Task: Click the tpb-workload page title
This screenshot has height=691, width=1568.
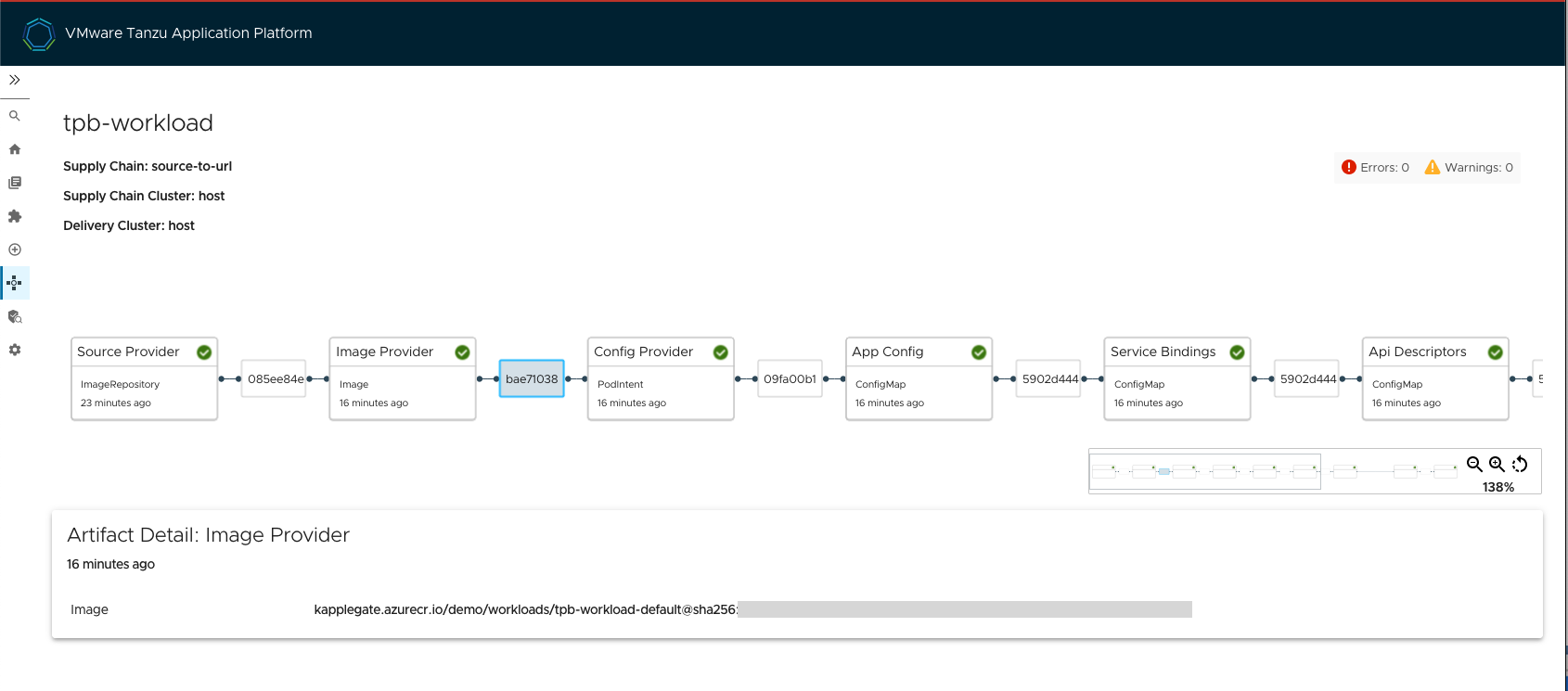Action: (138, 123)
